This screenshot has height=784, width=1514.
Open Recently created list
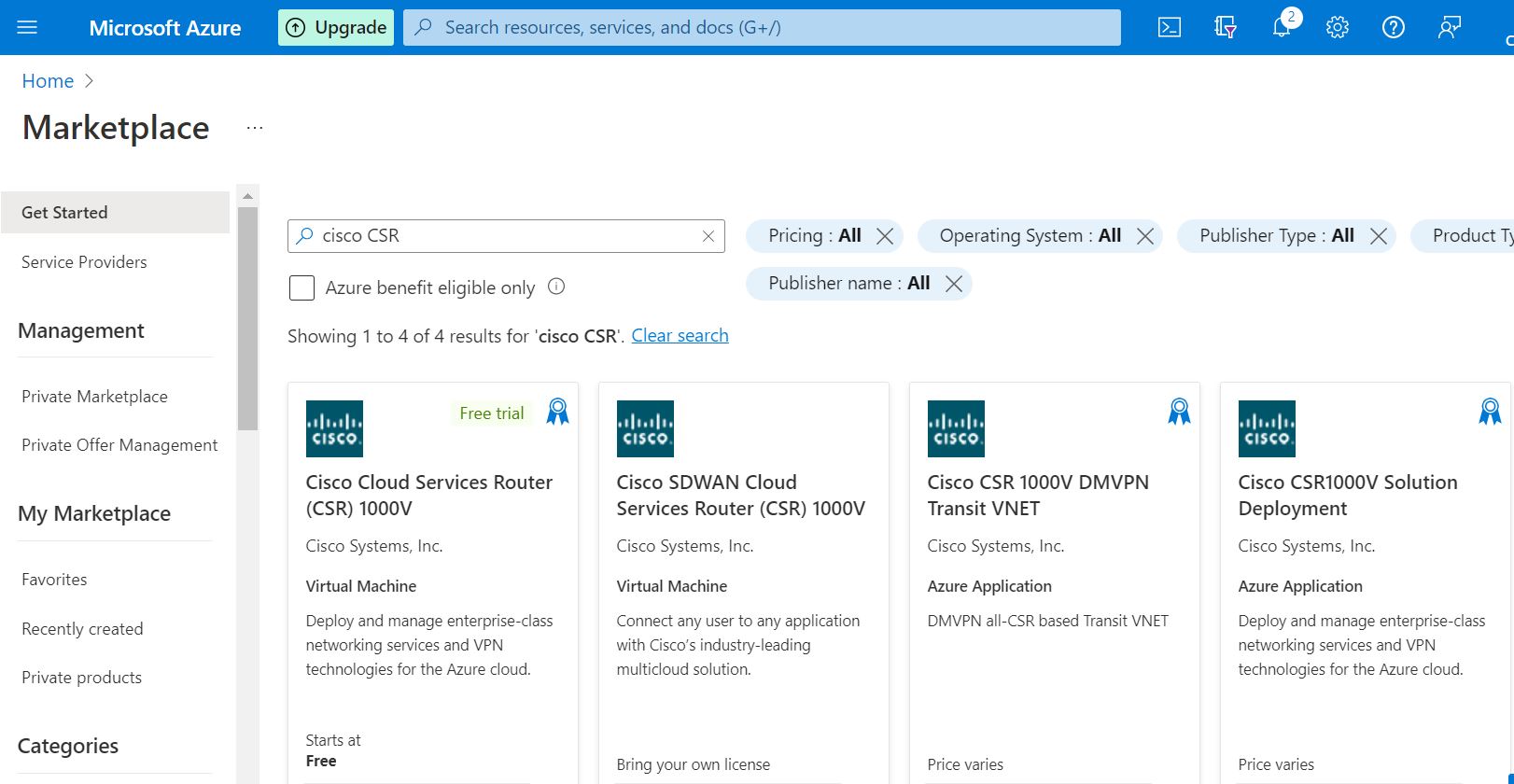click(82, 629)
